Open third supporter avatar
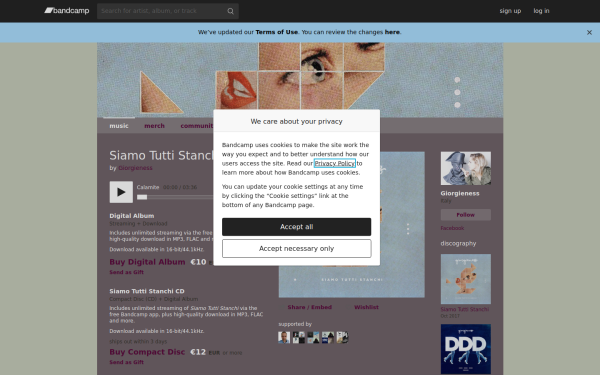The height and width of the screenshot is (375, 600). coord(313,338)
